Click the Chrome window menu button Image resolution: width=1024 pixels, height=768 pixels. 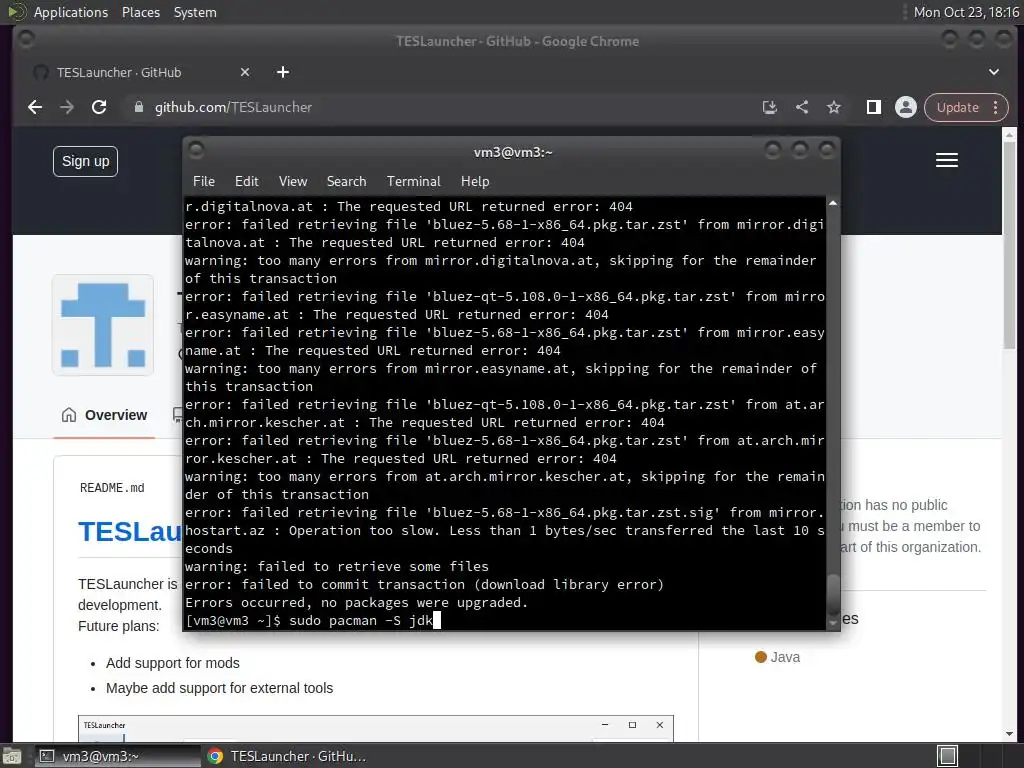coord(27,40)
